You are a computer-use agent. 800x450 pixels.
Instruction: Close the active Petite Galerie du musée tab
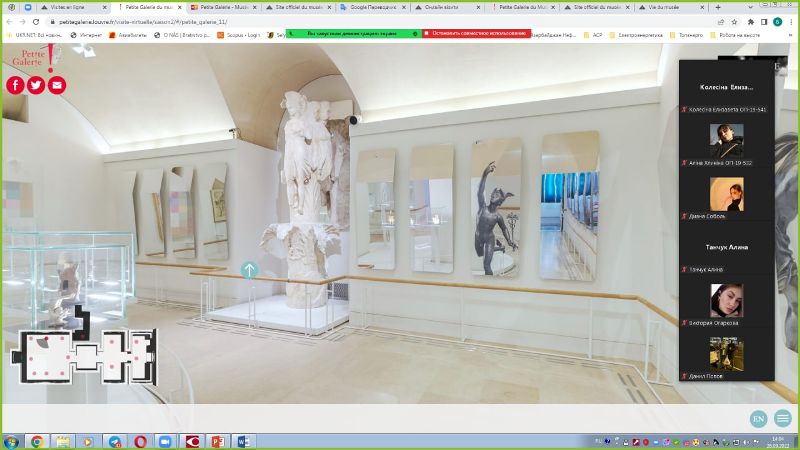click(x=180, y=8)
